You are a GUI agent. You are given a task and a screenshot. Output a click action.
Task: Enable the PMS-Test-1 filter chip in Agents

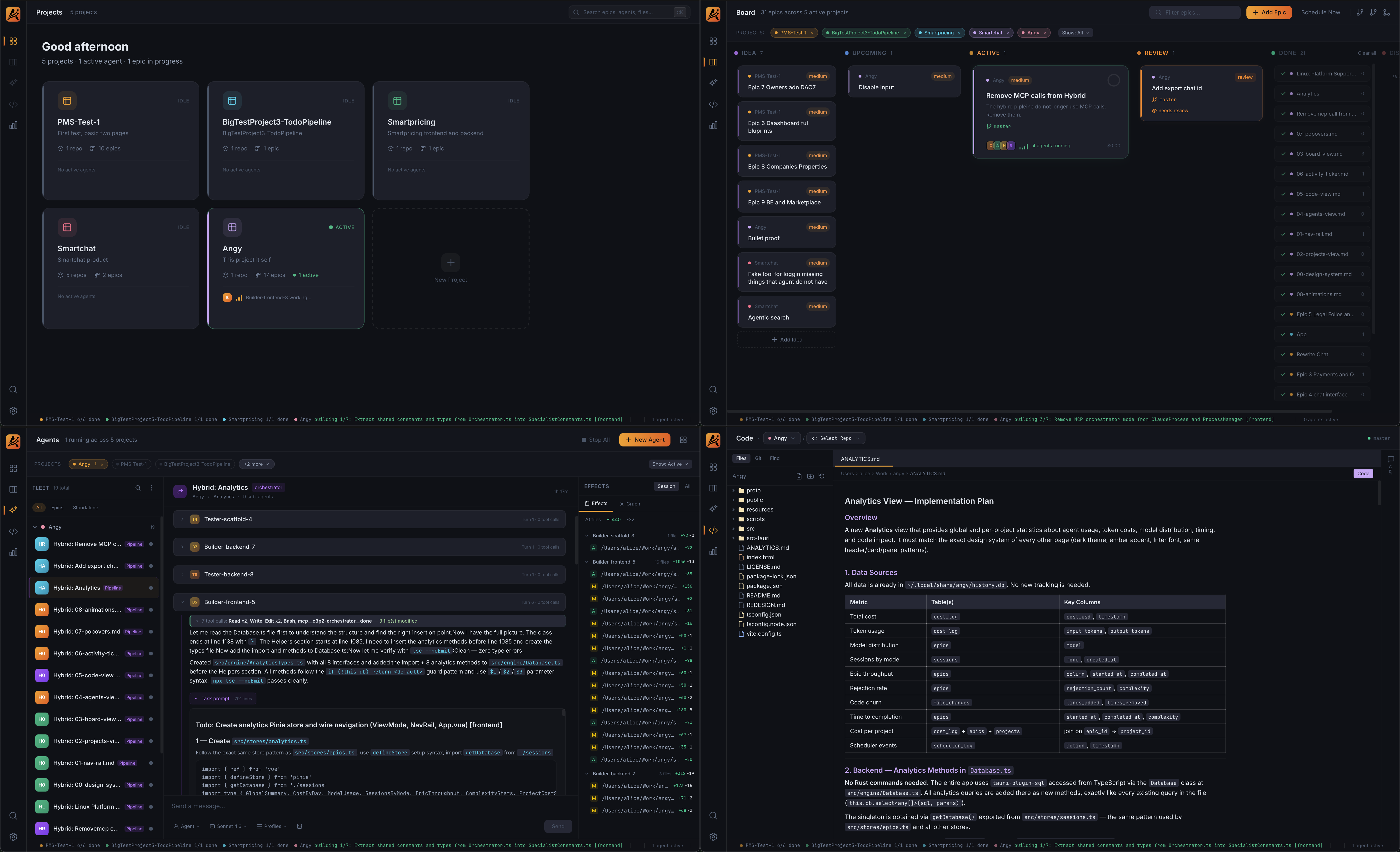131,464
